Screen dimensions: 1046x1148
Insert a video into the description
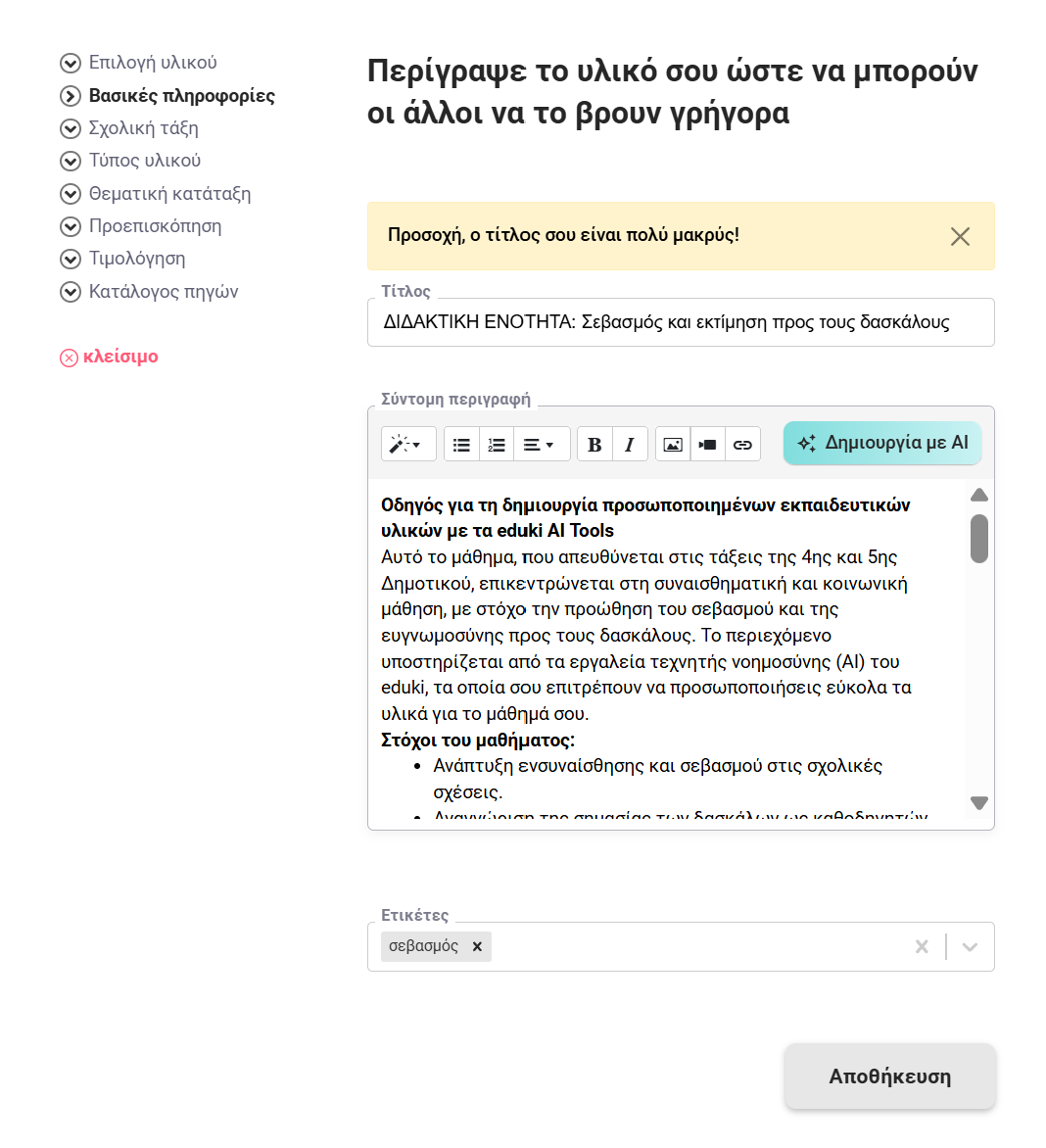pos(707,445)
